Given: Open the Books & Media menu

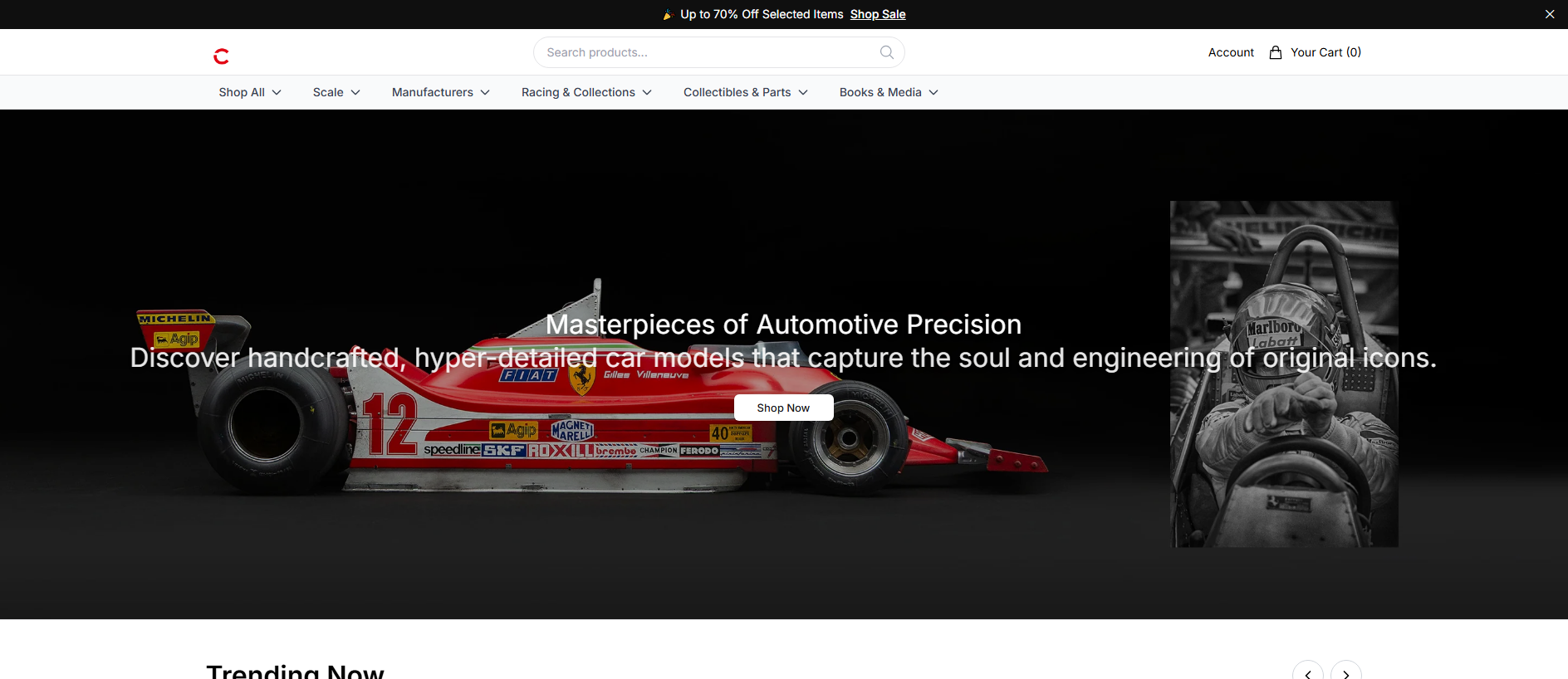Looking at the screenshot, I should click(889, 92).
